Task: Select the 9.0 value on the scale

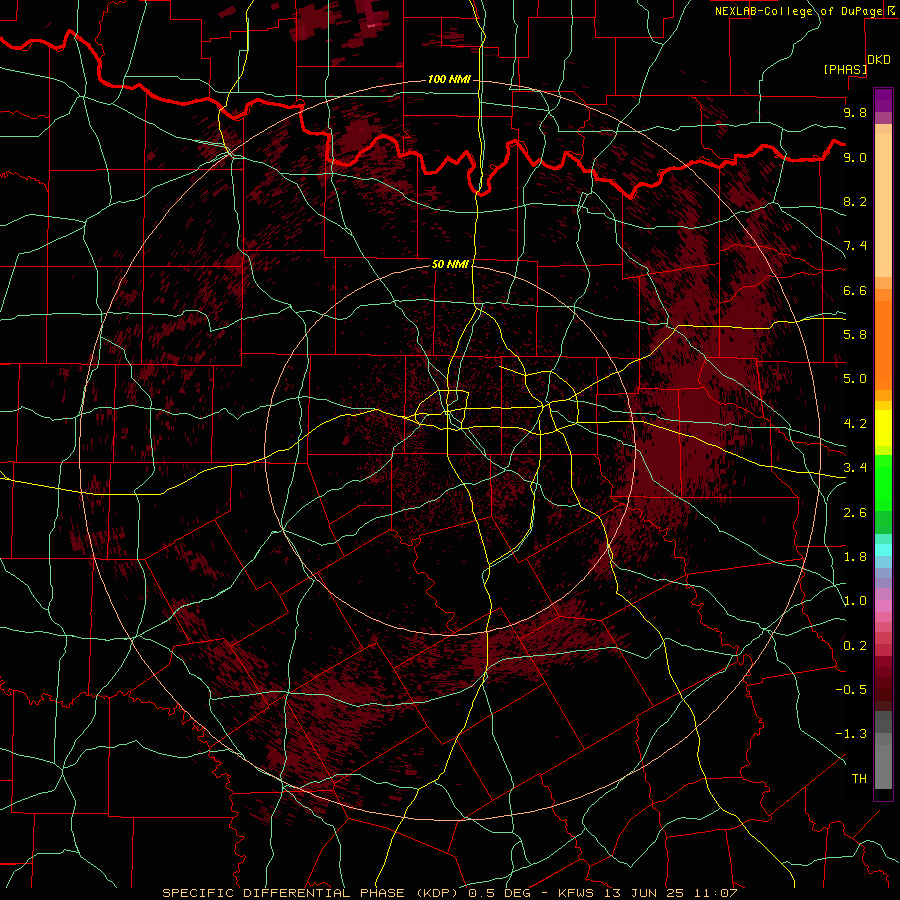Action: (855, 157)
